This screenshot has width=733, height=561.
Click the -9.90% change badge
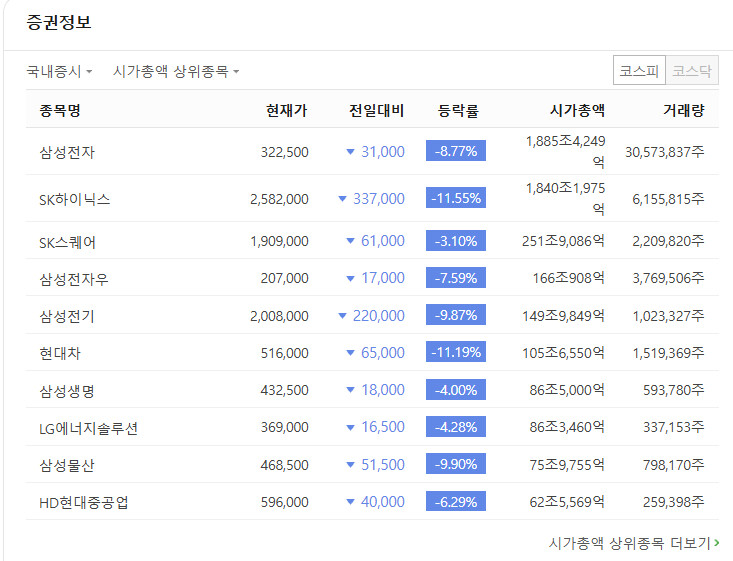pyautogui.click(x=456, y=464)
